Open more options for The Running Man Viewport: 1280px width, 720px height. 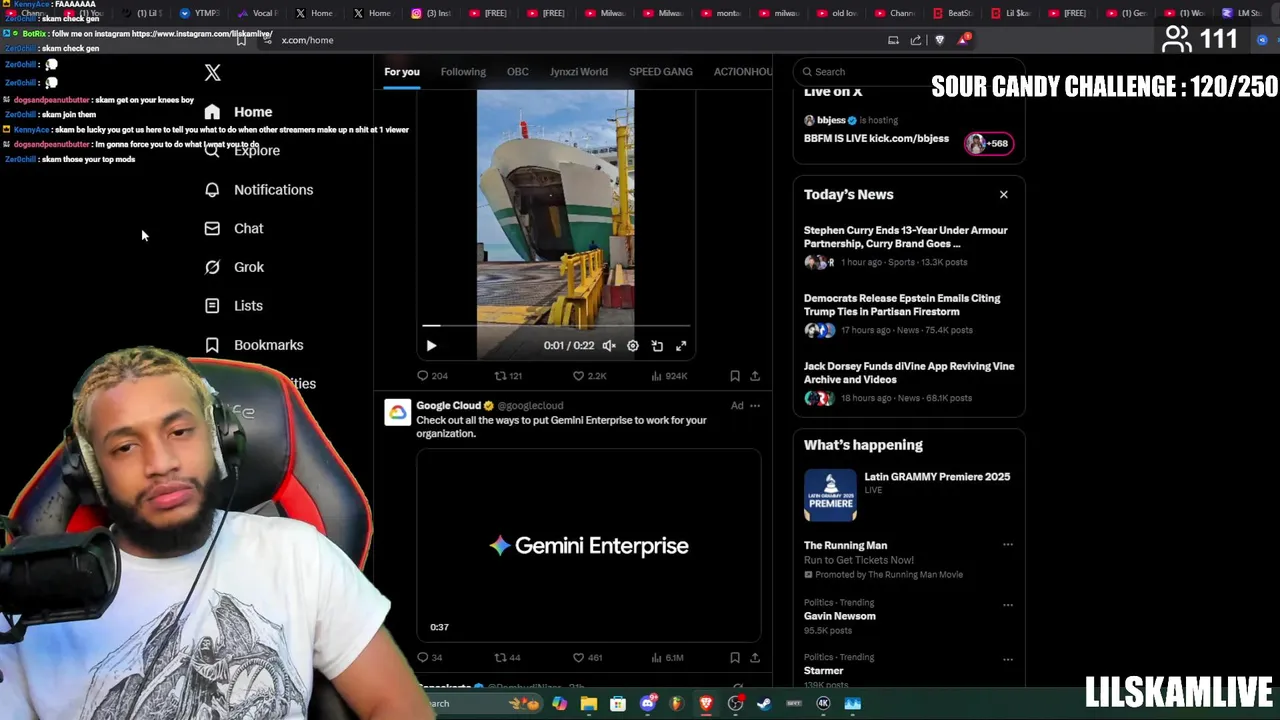pos(1008,545)
